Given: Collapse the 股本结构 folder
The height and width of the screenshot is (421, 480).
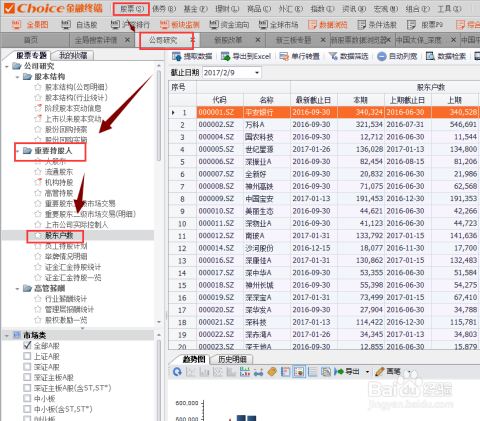Looking at the screenshot, I should 18,77.
